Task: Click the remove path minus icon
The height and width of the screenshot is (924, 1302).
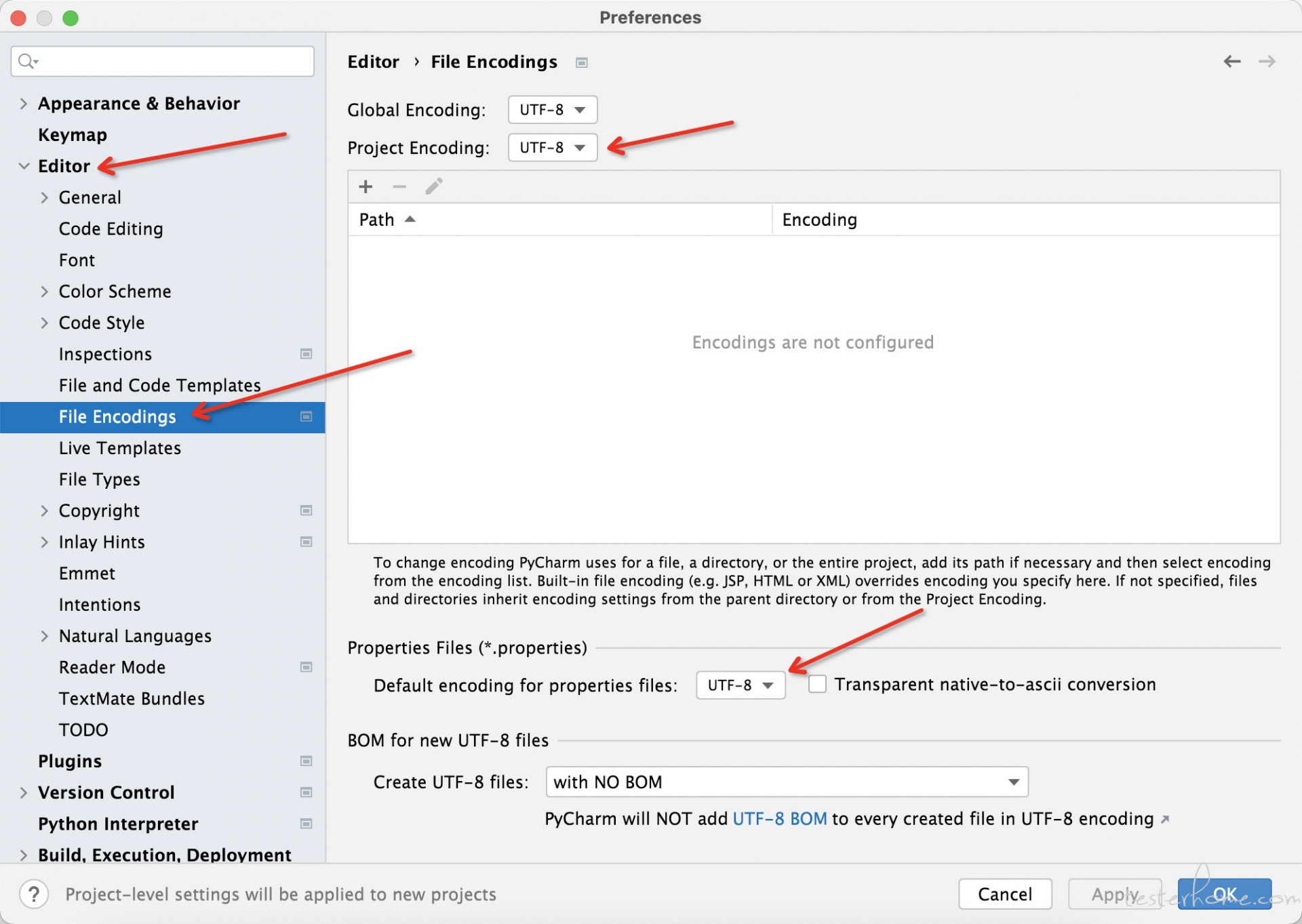Action: point(399,186)
